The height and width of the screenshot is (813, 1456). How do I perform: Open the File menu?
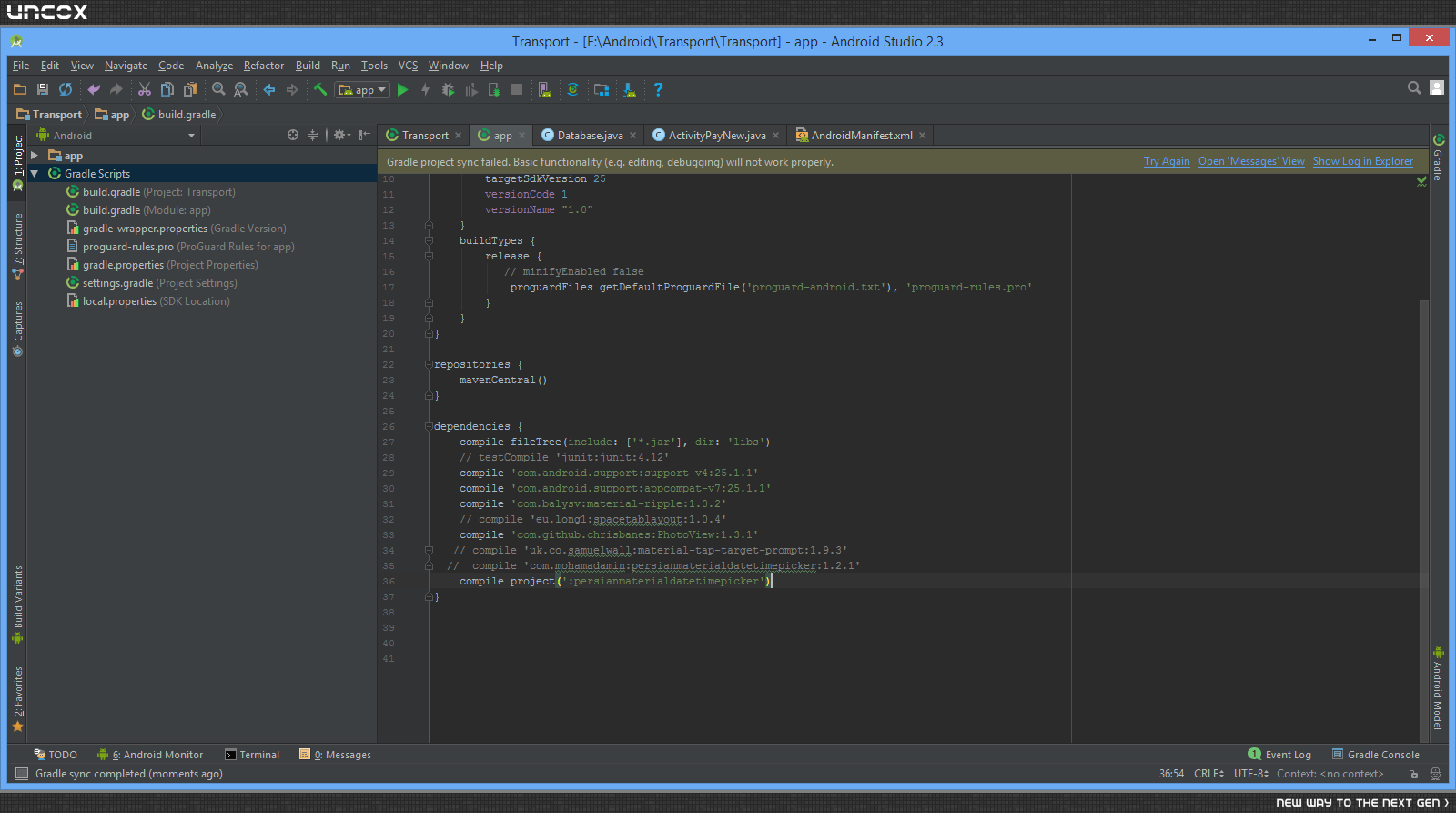click(x=21, y=66)
